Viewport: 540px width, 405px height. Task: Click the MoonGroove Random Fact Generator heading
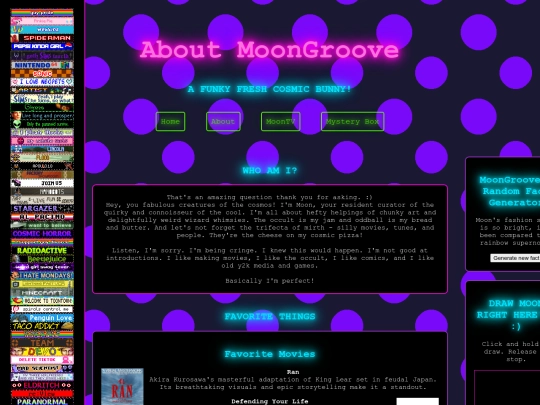coord(510,191)
